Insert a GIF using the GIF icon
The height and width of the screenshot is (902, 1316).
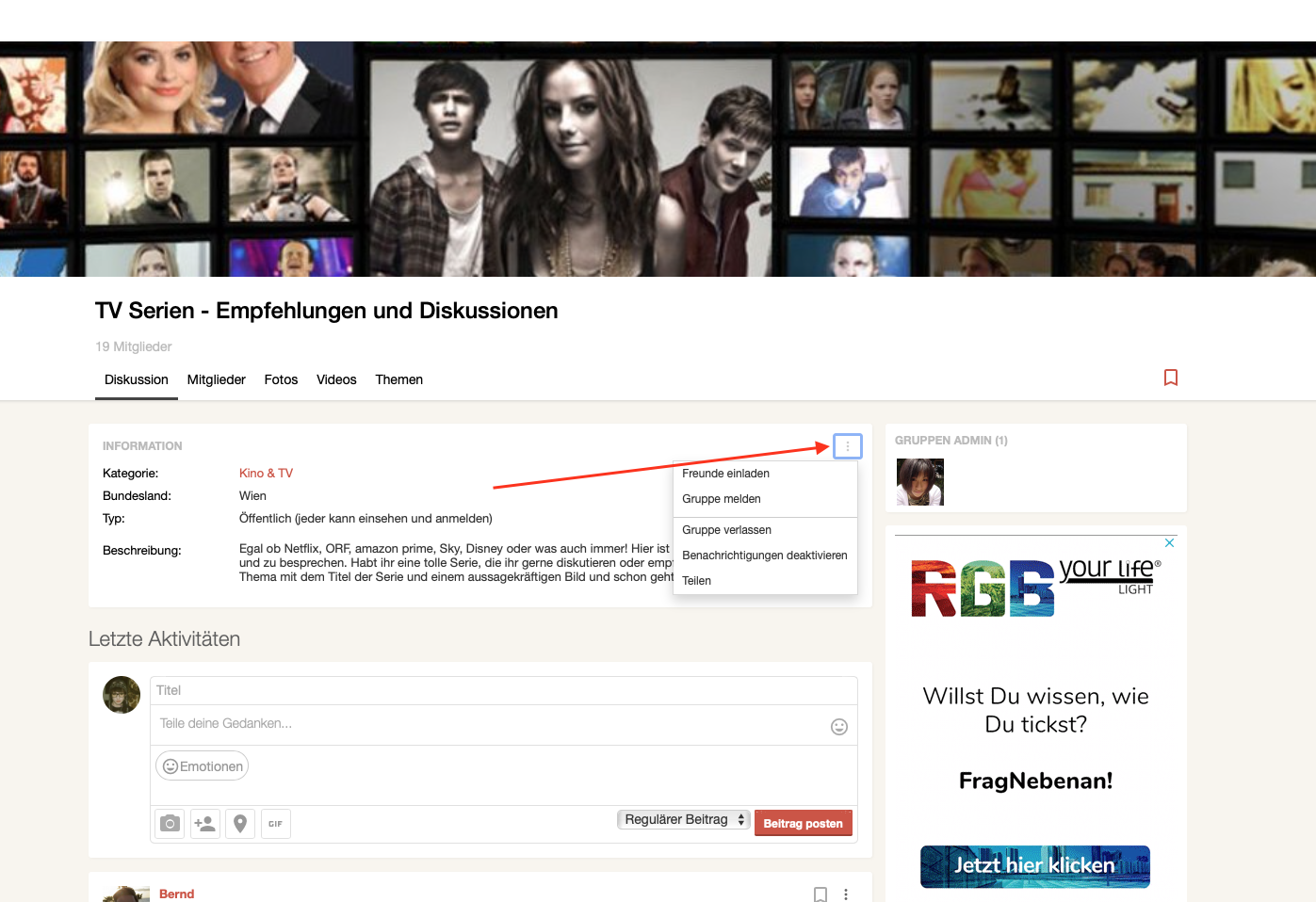275,824
